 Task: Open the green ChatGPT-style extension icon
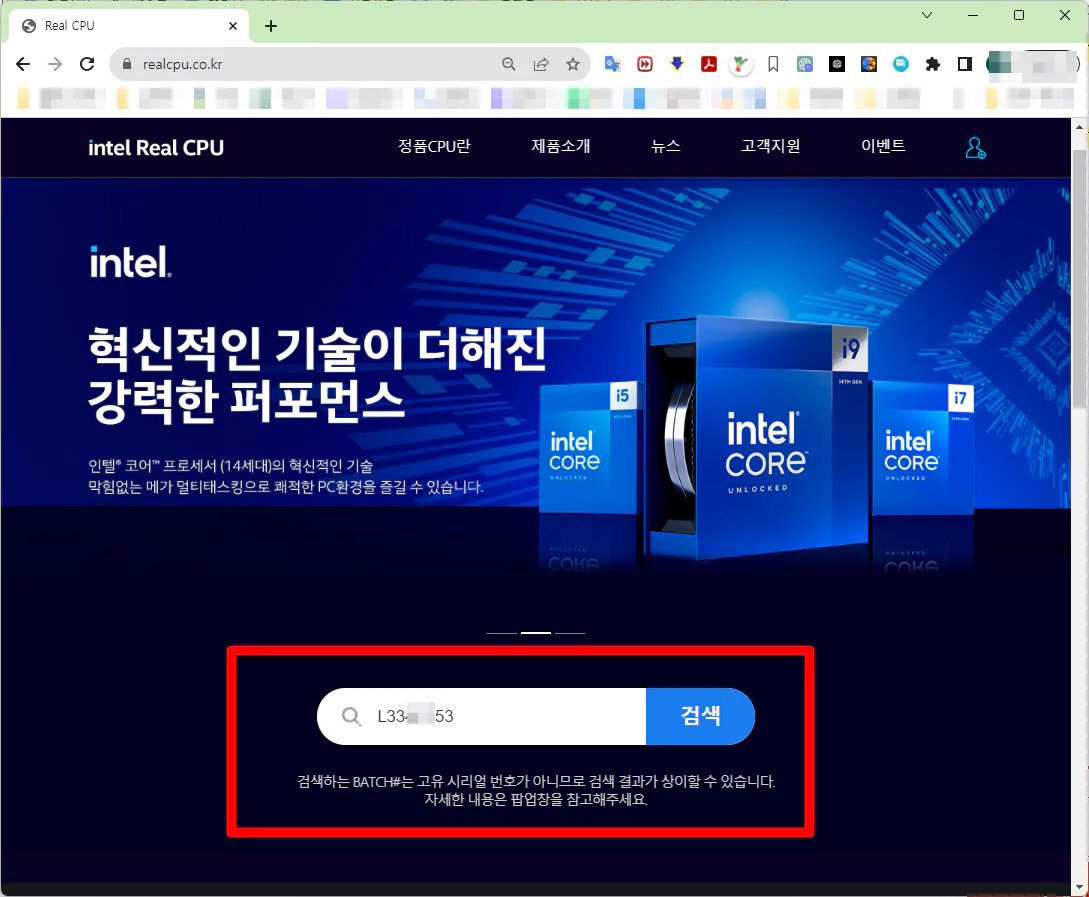pyautogui.click(x=805, y=65)
